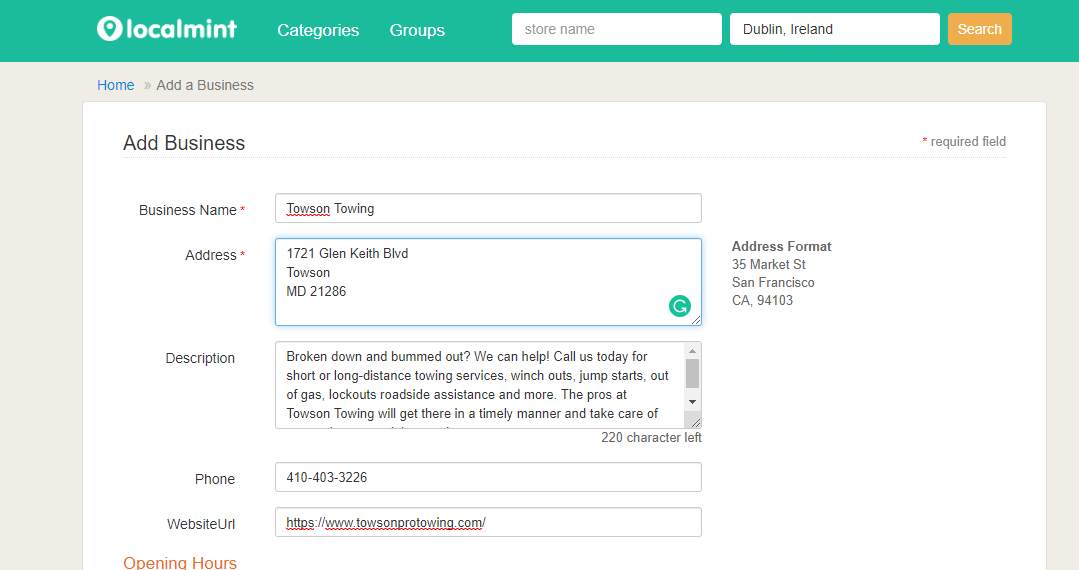The image size is (1079, 570).
Task: Click the 'Description' field label
Action: coord(200,358)
